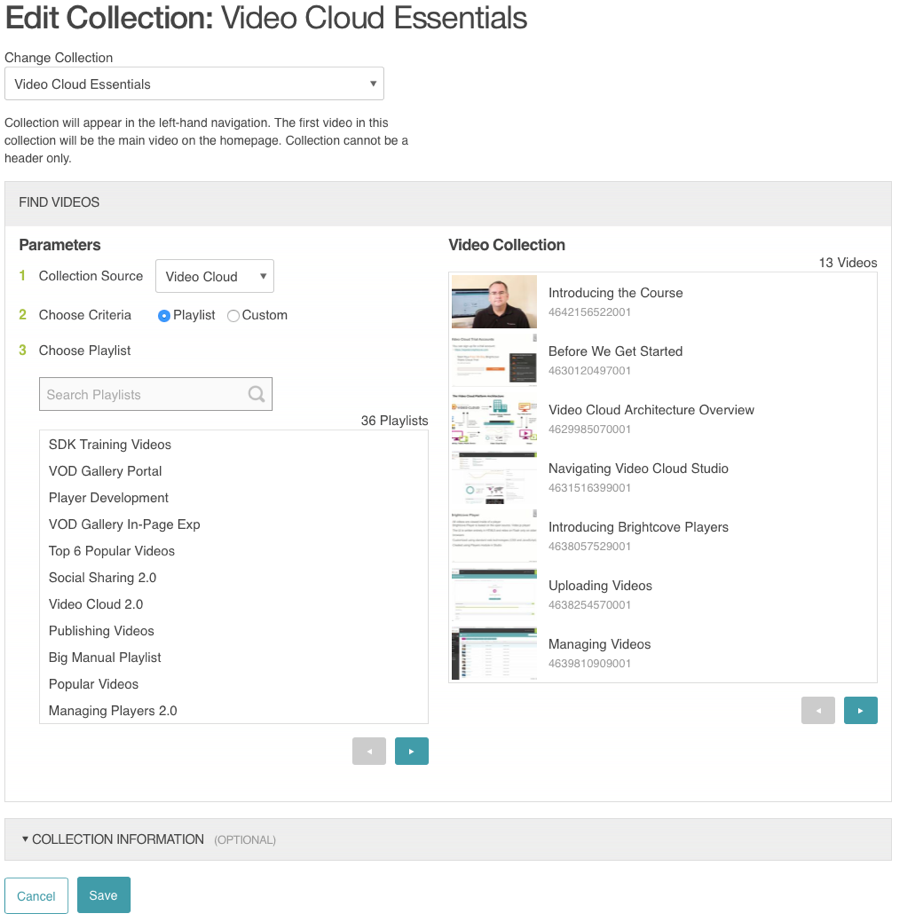
Task: Go to previous page of video collection
Action: point(818,710)
